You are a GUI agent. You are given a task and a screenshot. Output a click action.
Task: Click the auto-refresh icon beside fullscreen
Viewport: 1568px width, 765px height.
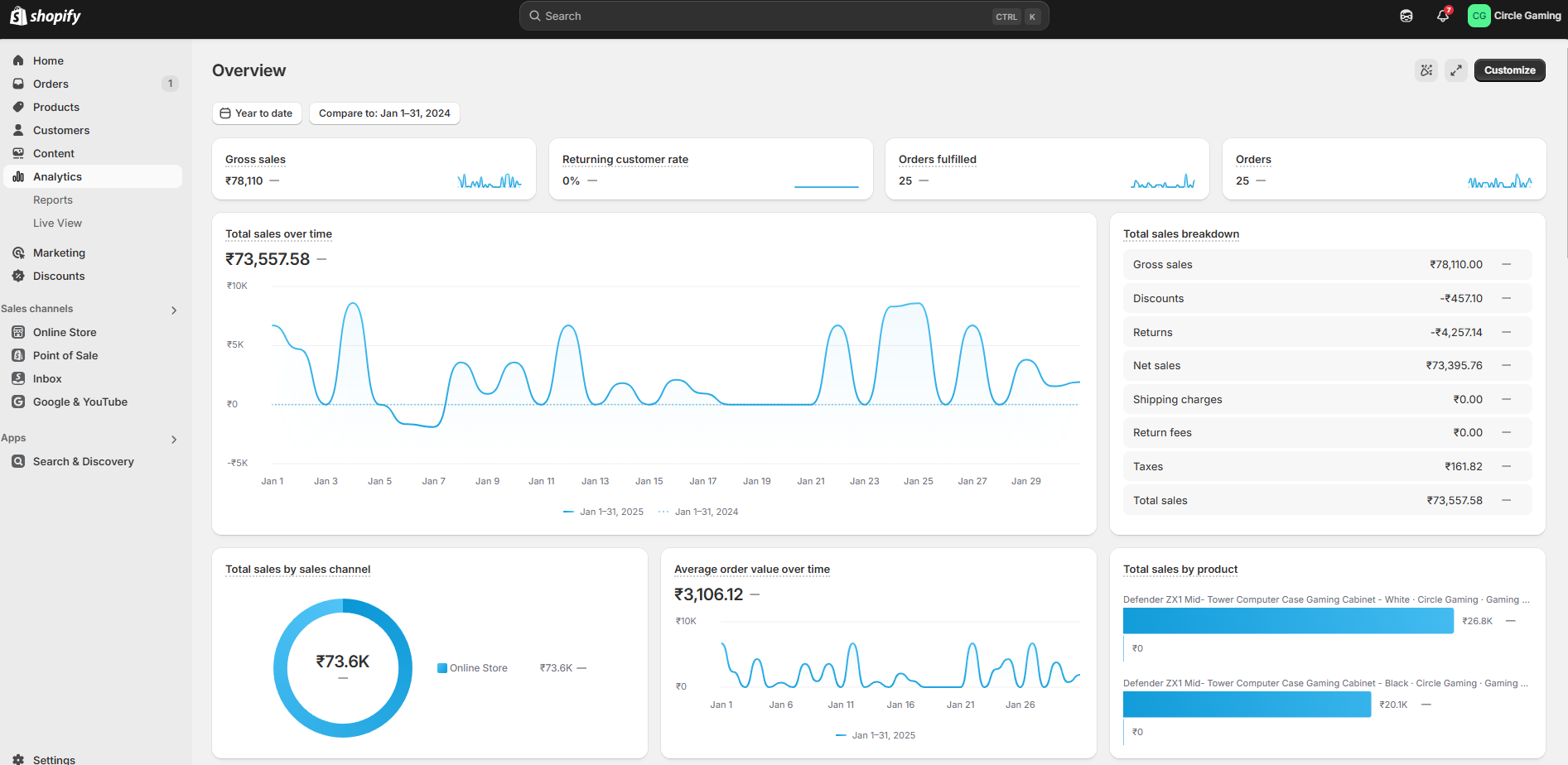[1426, 70]
